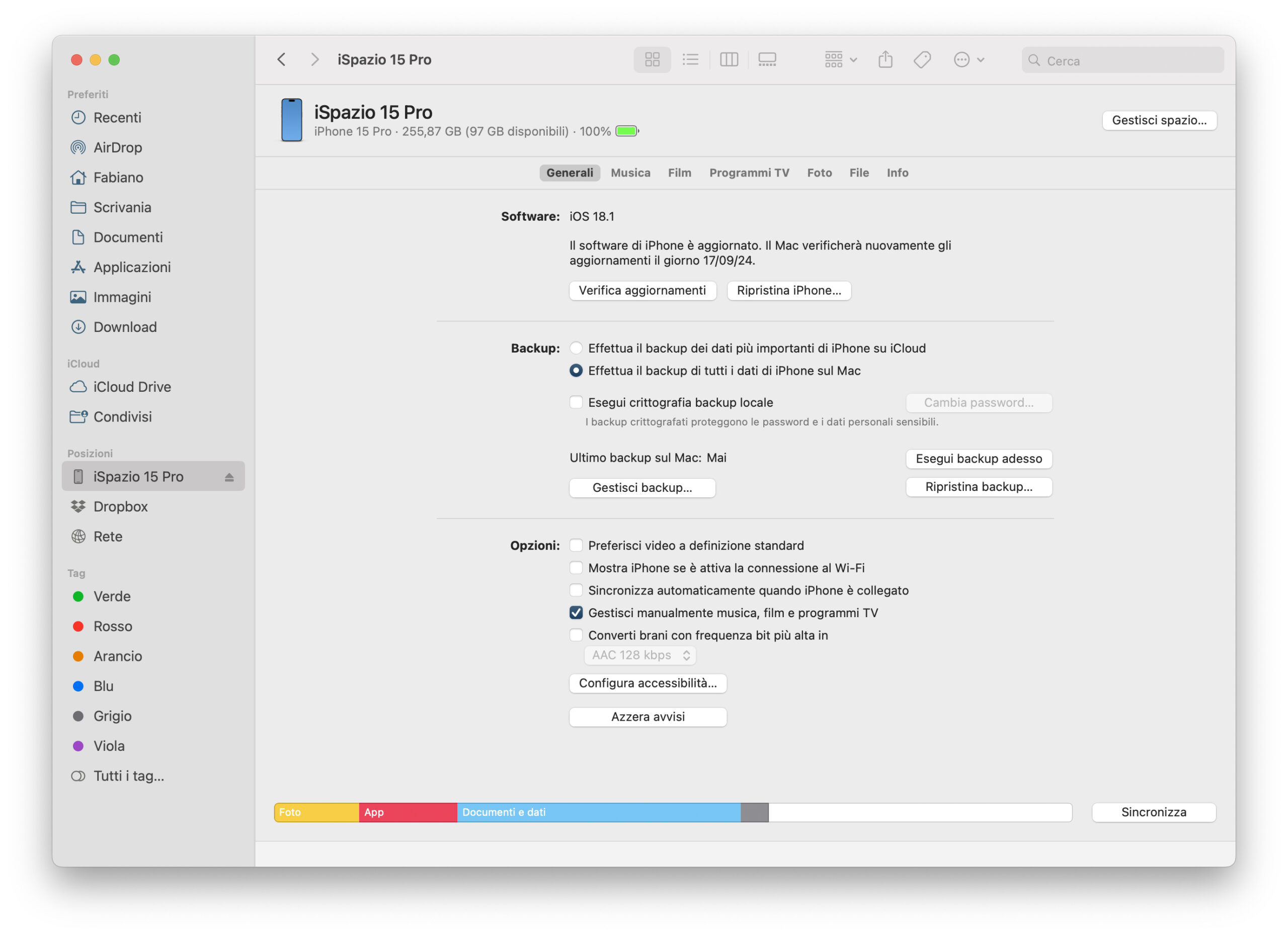Go back with the left chevron
Screen dimensions: 1288x936
point(282,59)
